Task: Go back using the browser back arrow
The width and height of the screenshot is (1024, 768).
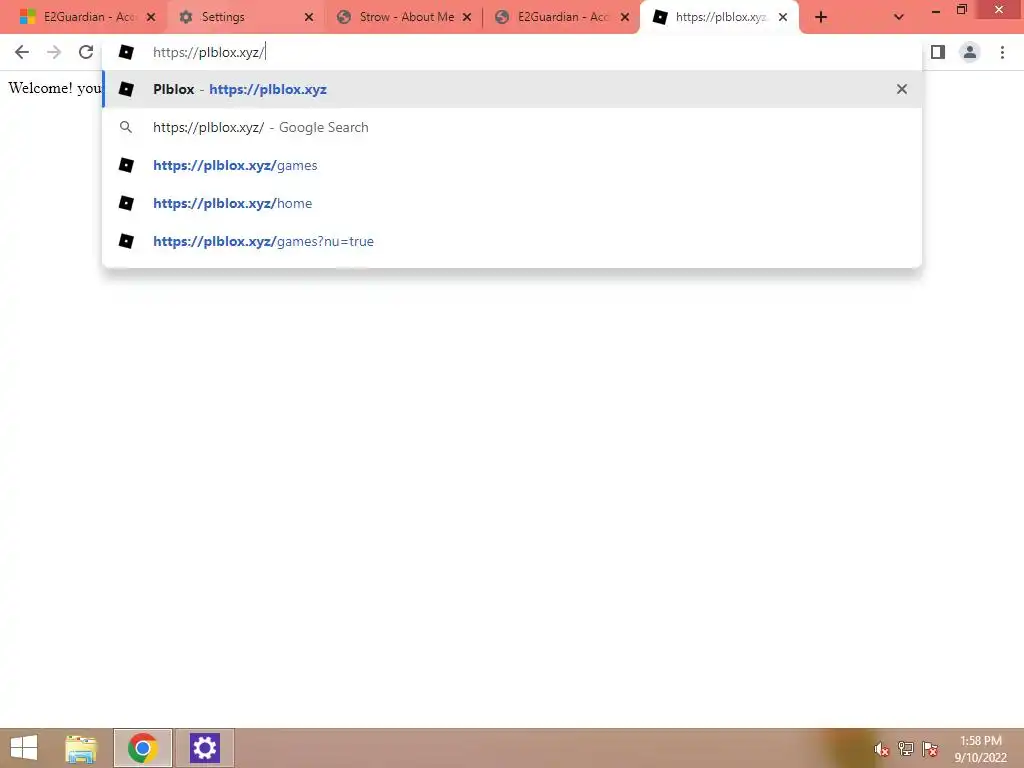Action: [x=22, y=52]
